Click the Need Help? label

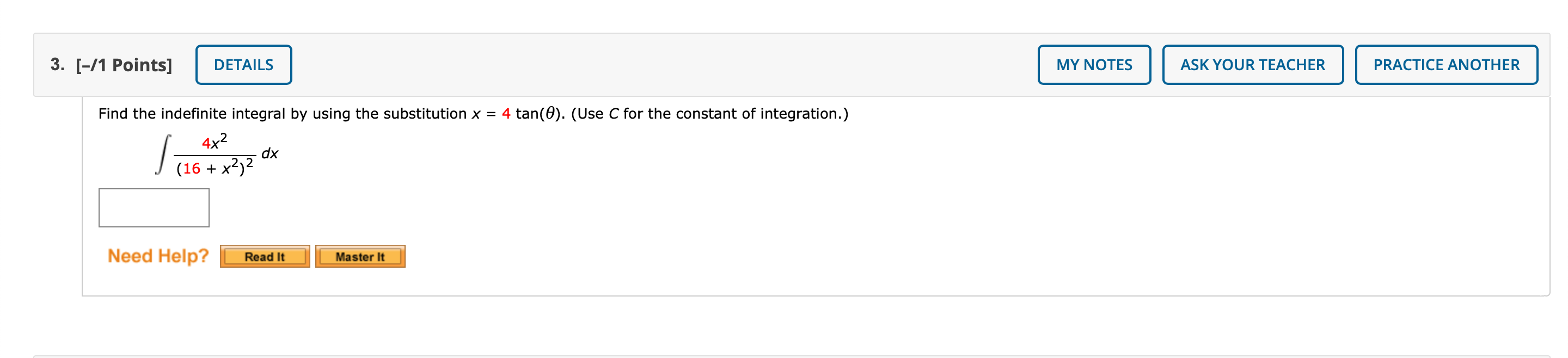pos(157,256)
